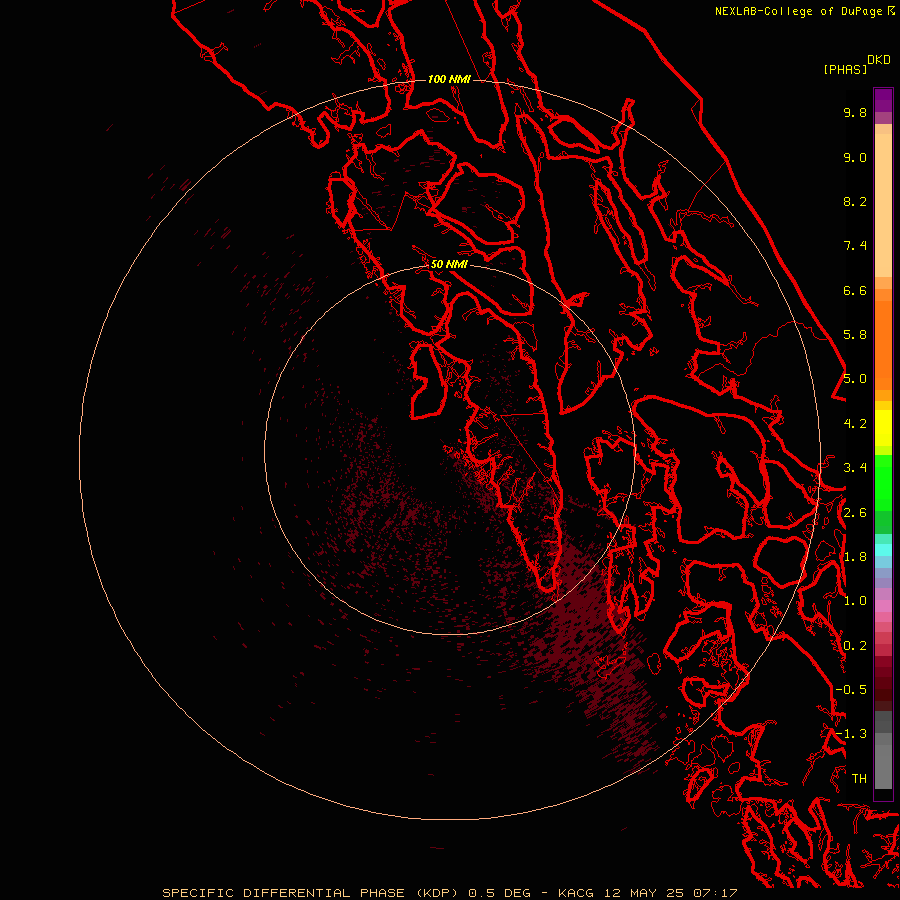The image size is (900, 900).
Task: Click the 9.8 value on color scale
Action: click(855, 112)
